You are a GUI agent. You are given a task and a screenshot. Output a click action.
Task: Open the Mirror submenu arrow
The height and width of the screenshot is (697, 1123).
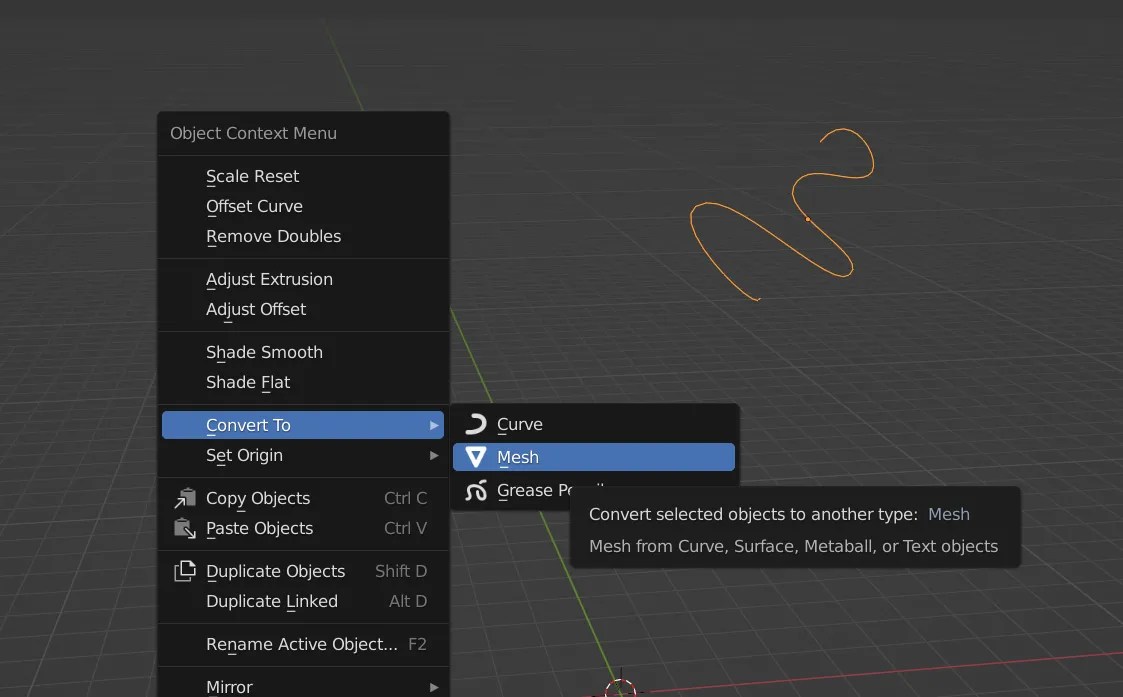tap(434, 687)
